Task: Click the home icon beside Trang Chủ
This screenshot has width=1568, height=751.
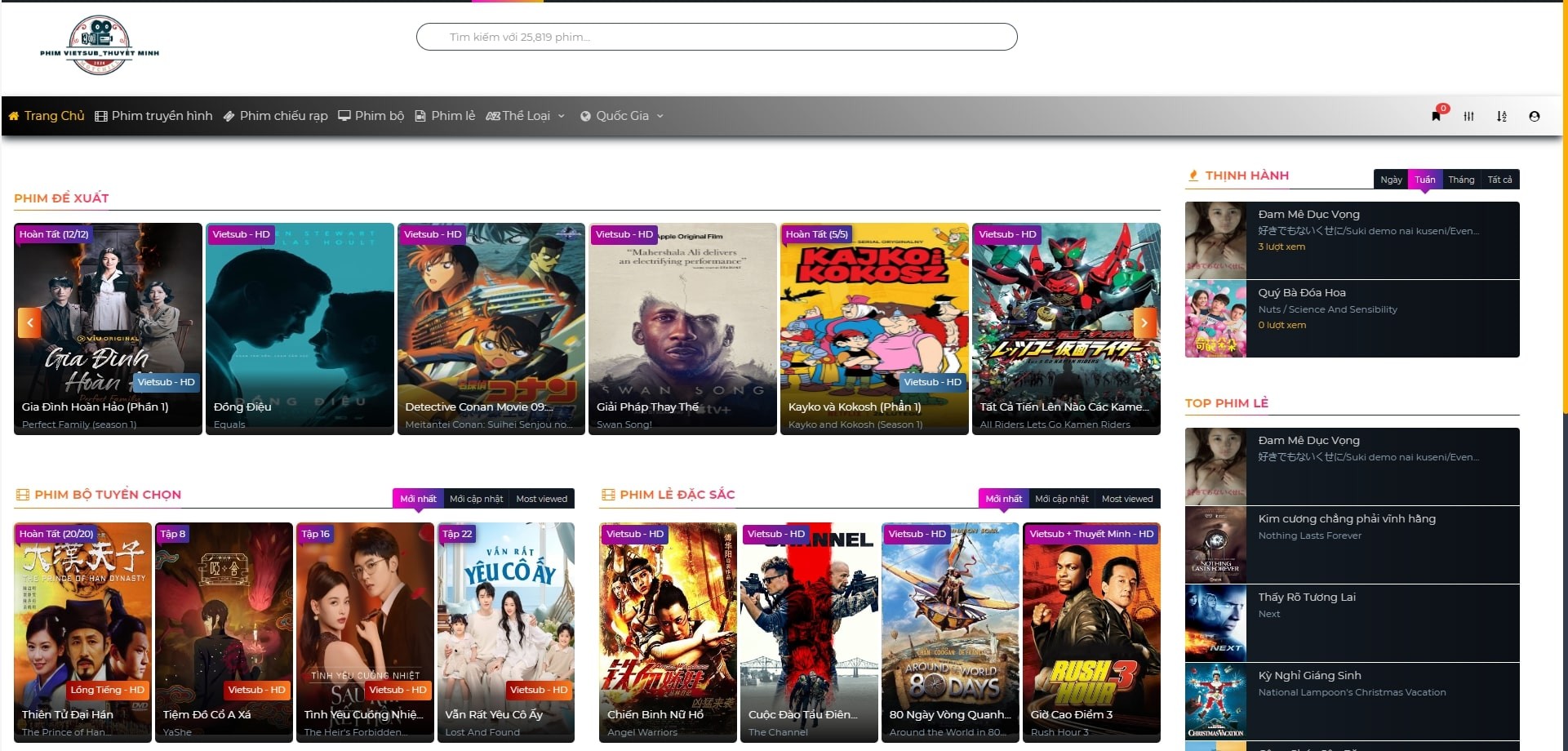Action: coord(14,116)
